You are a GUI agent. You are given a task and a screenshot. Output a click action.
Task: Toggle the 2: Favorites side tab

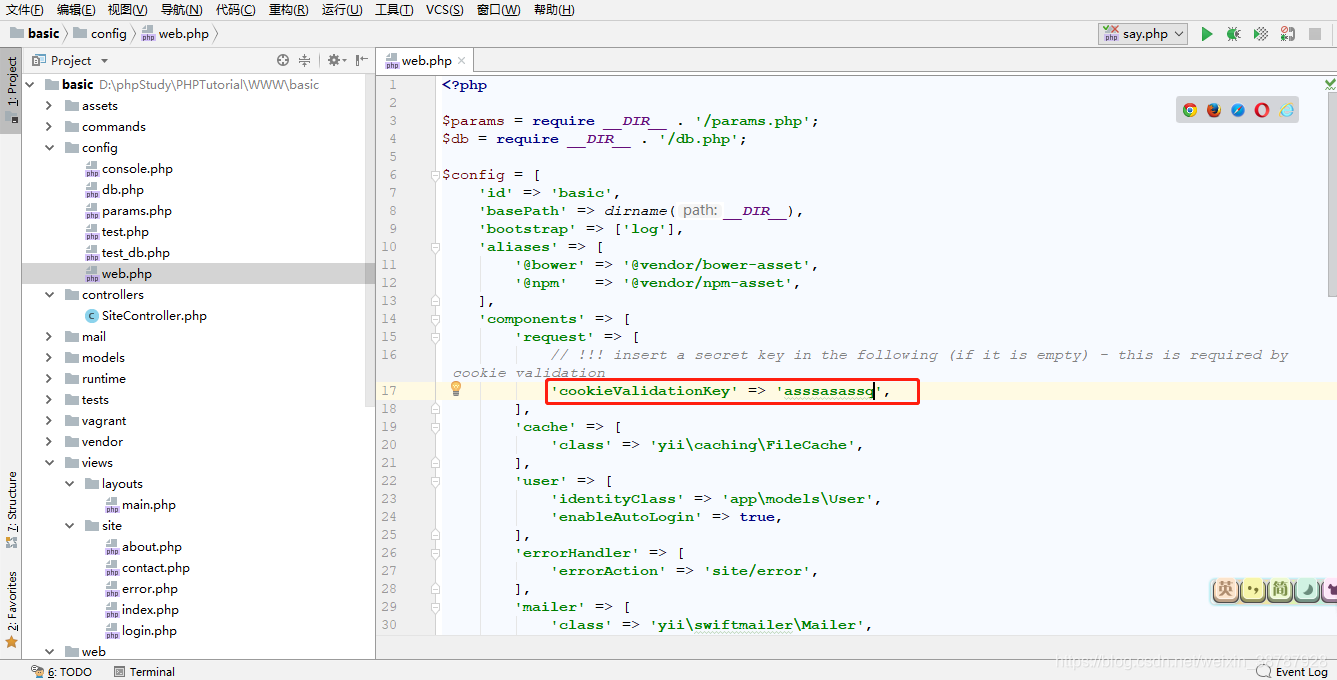pyautogui.click(x=11, y=609)
